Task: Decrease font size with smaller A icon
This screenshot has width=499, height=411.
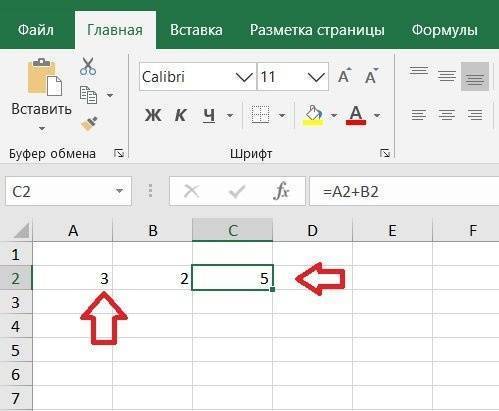Action: (x=371, y=76)
